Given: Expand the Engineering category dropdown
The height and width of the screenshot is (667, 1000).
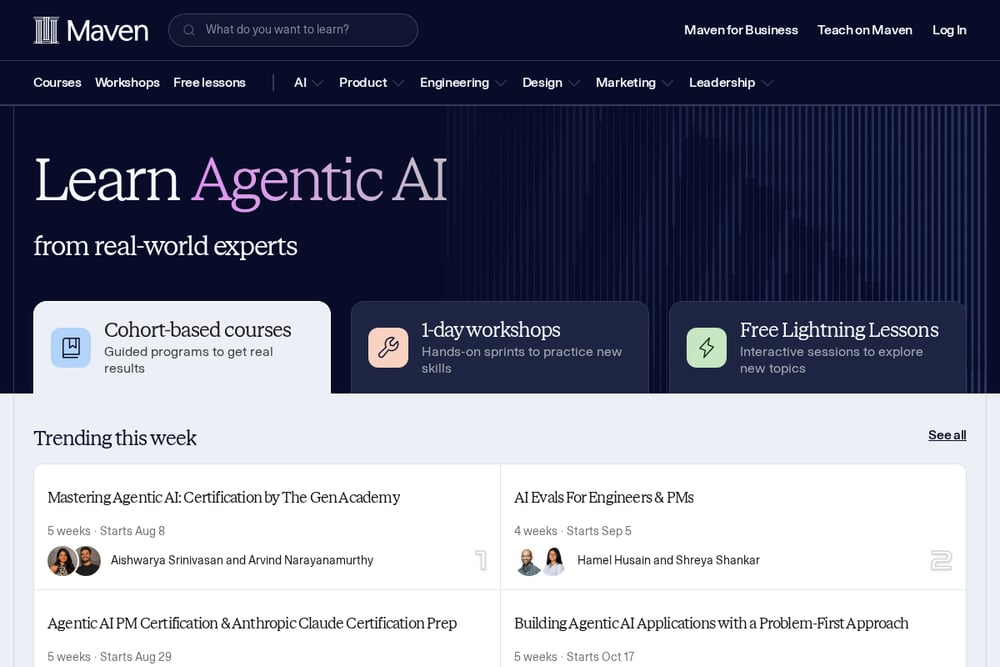Looking at the screenshot, I should pyautogui.click(x=463, y=83).
